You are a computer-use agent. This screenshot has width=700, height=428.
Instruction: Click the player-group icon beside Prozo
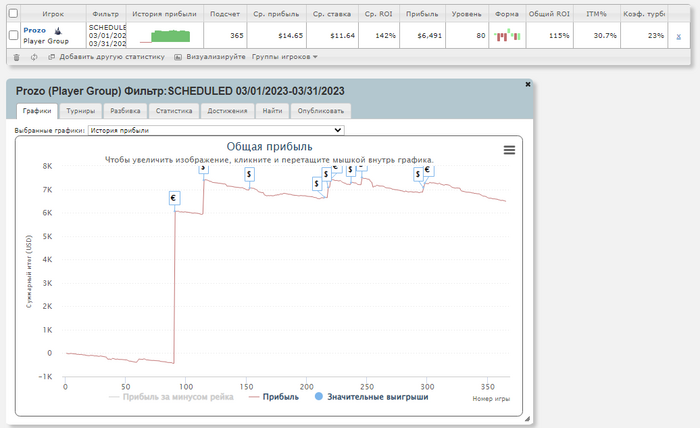(58, 31)
